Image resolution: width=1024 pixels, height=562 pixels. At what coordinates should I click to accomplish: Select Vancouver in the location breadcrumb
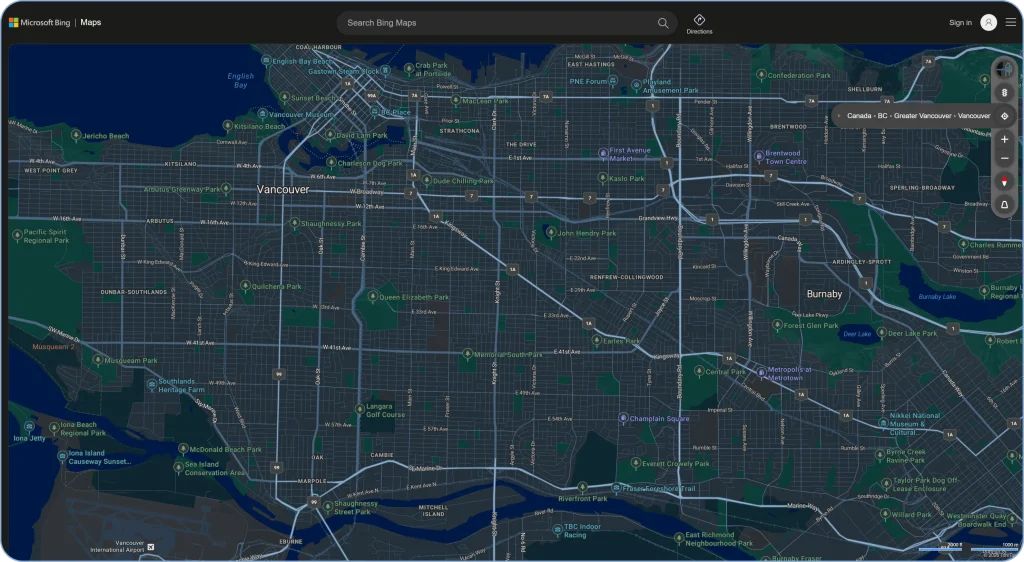point(974,116)
